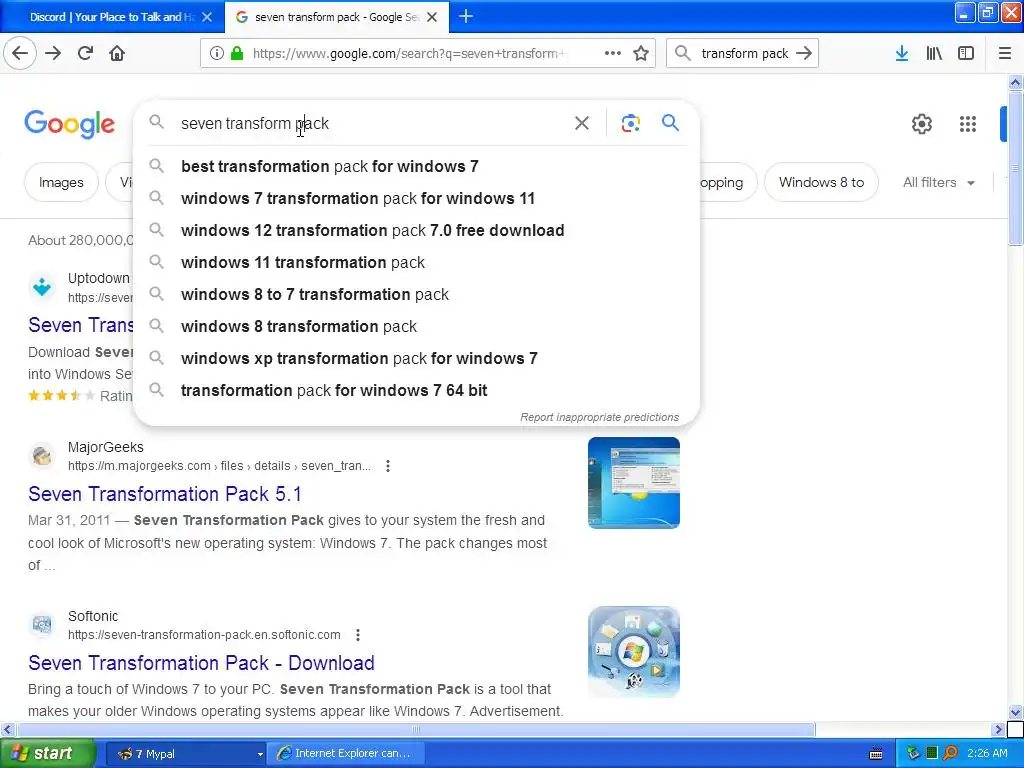Click the orange magnifier tray icon
The width and height of the screenshot is (1024, 768).
tap(951, 754)
